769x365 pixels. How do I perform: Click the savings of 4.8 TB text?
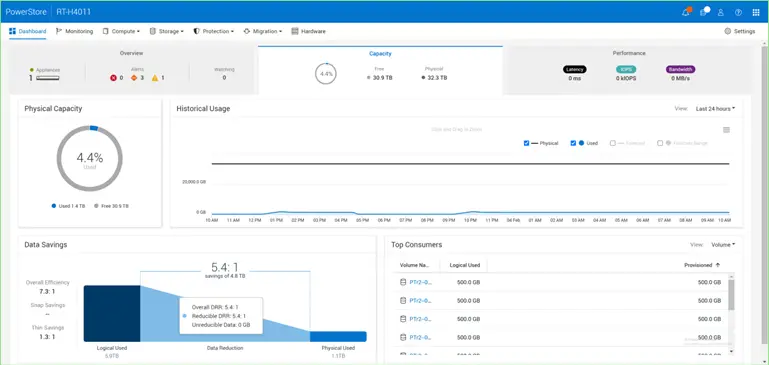coord(225,276)
